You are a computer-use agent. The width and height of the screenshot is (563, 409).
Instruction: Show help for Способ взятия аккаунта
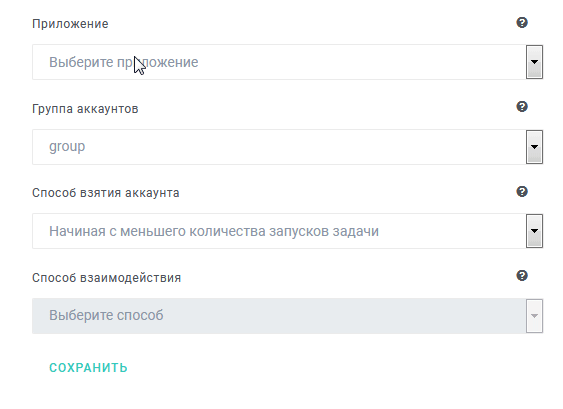(x=522, y=191)
